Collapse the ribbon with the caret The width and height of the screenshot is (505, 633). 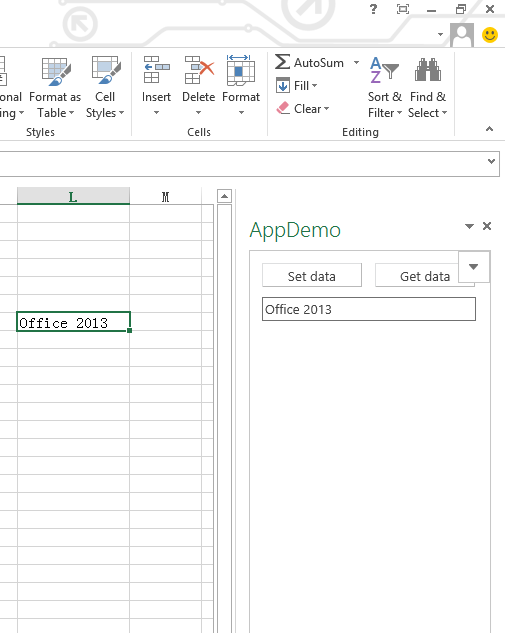point(489,129)
